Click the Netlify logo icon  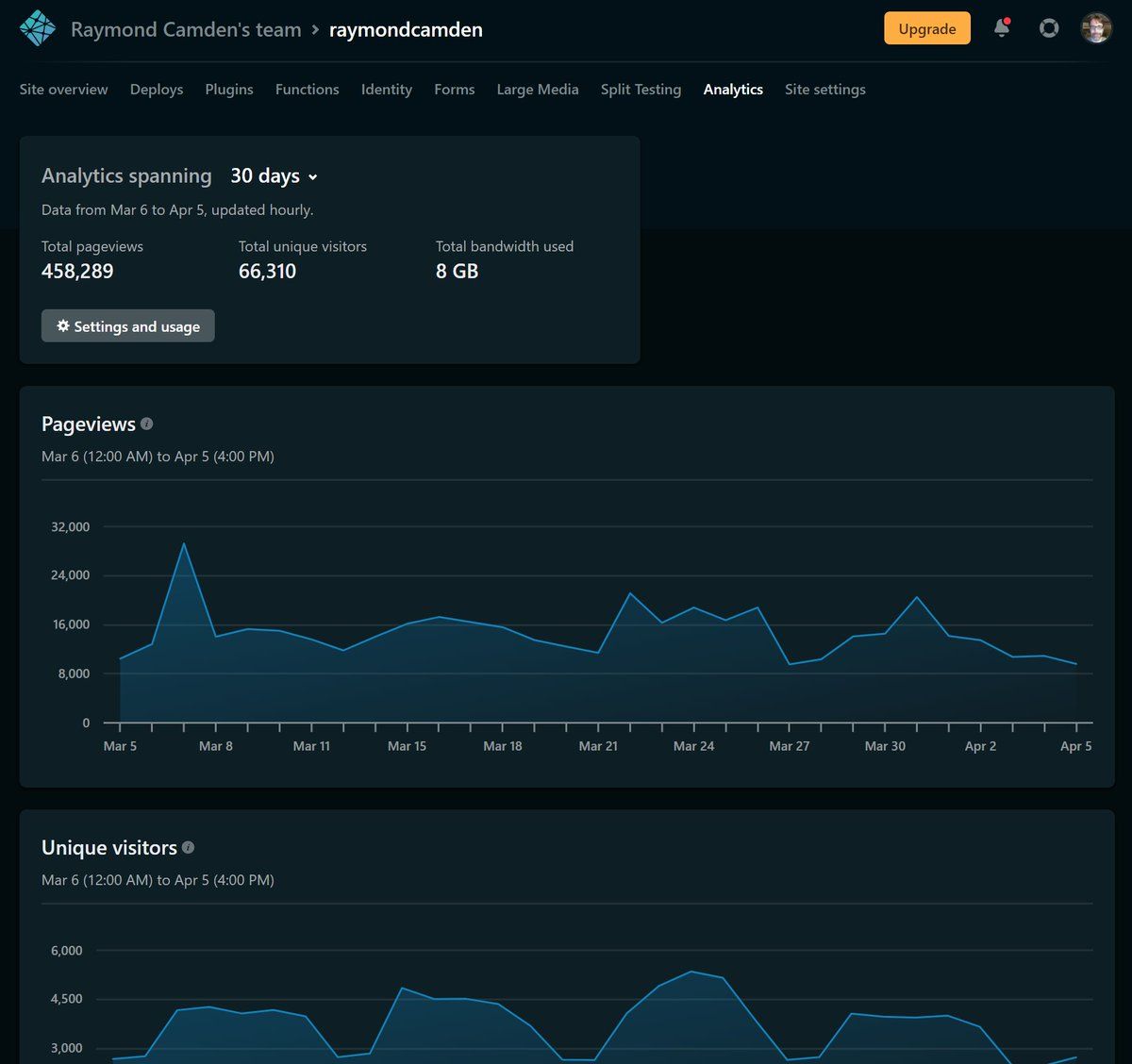pyautogui.click(x=38, y=29)
